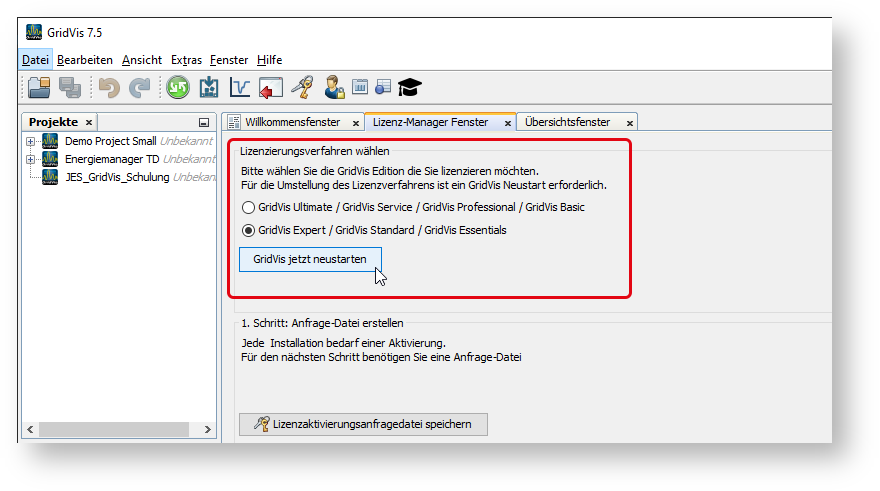Click the key license manager icon
This screenshot has height=491, width=880.
point(301,88)
